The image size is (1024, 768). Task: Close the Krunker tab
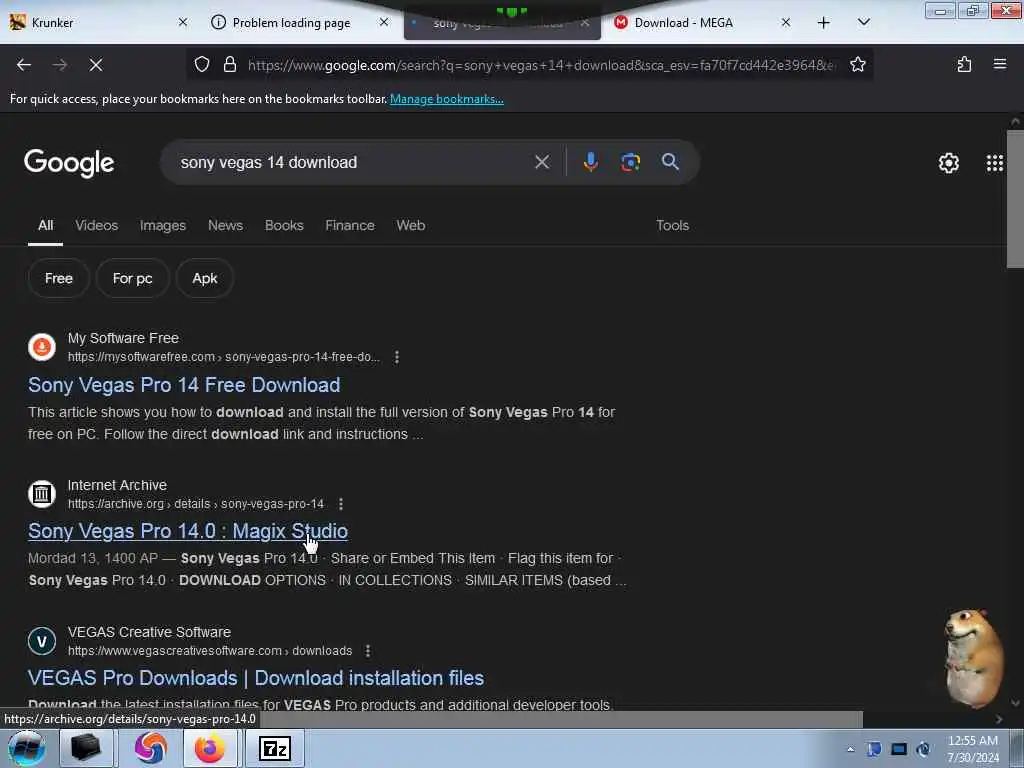(183, 22)
